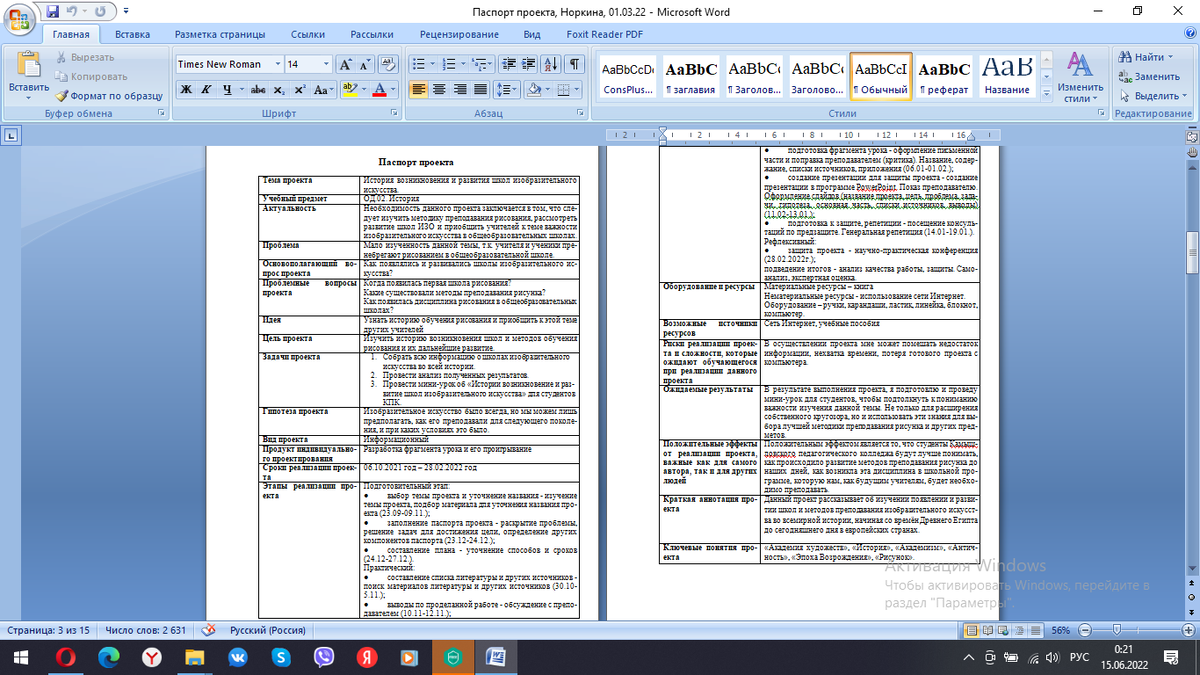Switch to the Ссылки tab

(x=308, y=34)
